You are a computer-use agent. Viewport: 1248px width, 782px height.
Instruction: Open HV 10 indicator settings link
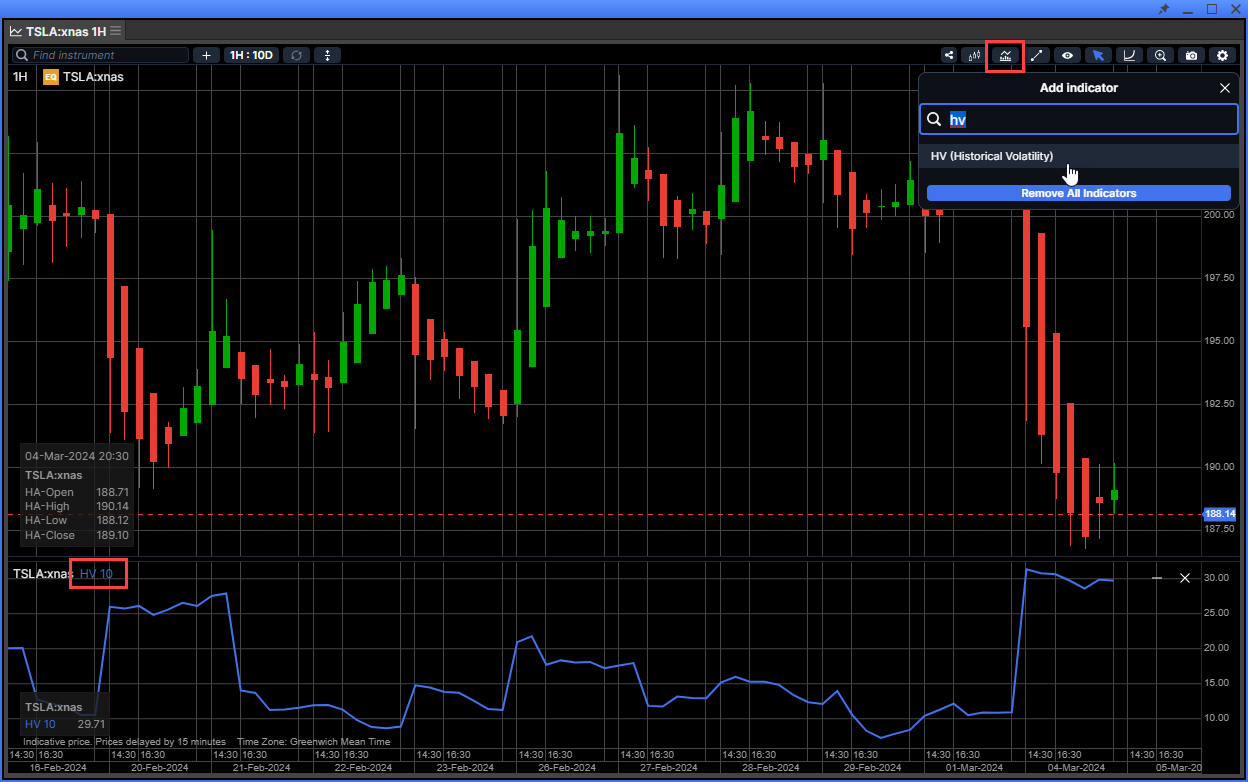click(95, 573)
